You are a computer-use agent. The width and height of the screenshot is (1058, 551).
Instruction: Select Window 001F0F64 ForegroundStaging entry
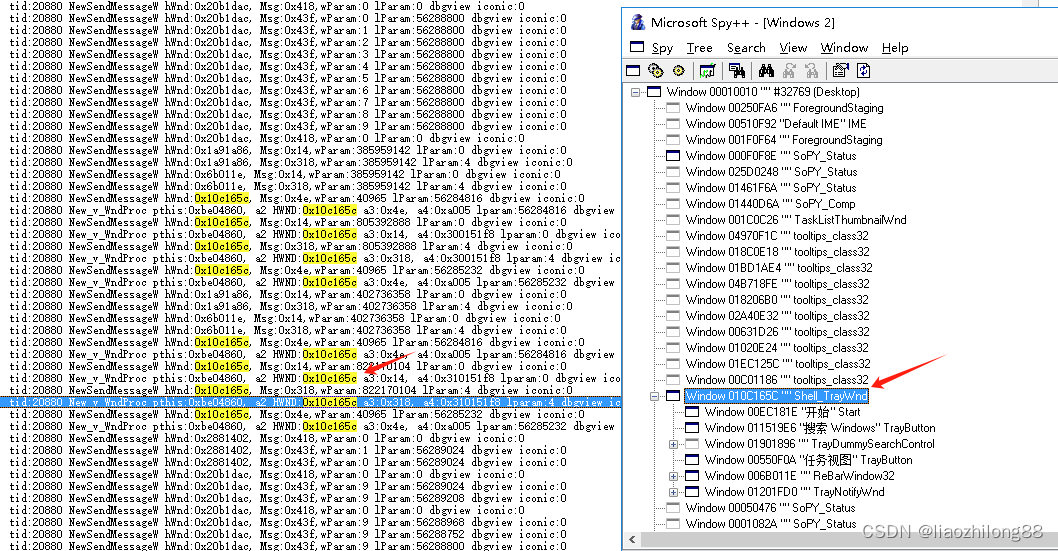pos(784,140)
